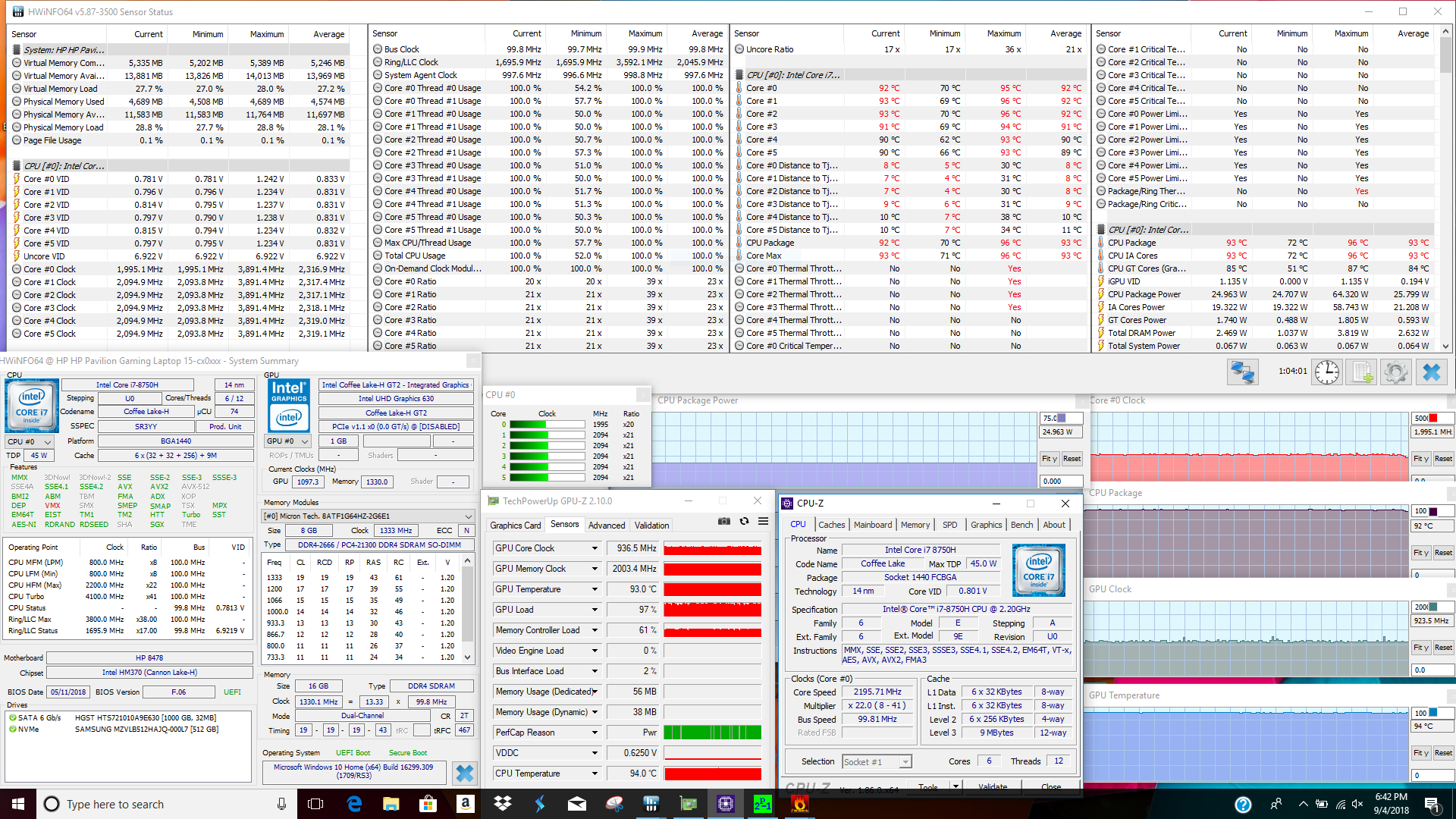Click red color swatch of Core #0 Clock
The width and height of the screenshot is (1456, 819).
[x=1433, y=419]
